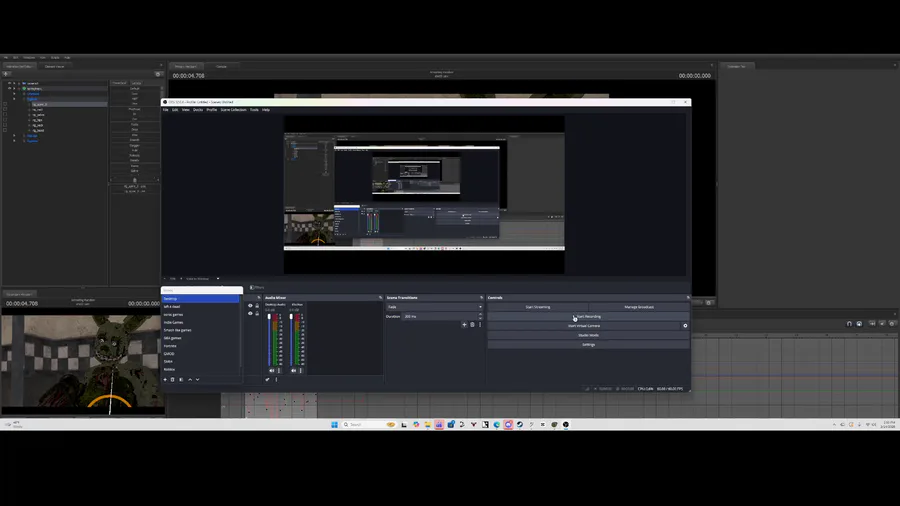Screen dimensions: 900x506
Task: Open Steam from the taskbar
Action: (519, 425)
